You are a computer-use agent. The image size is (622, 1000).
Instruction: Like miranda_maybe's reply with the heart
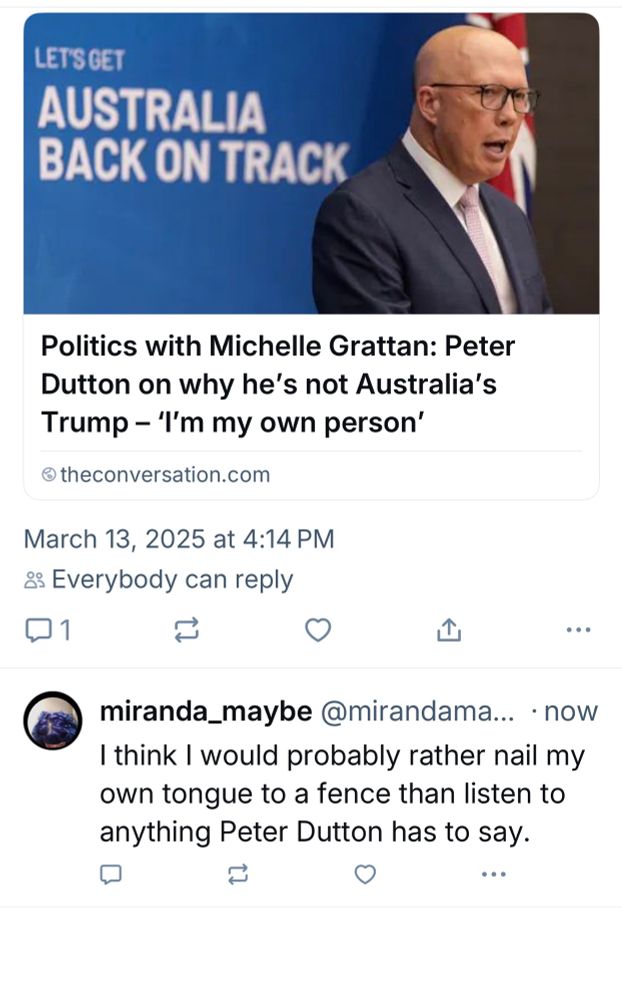[x=365, y=874]
